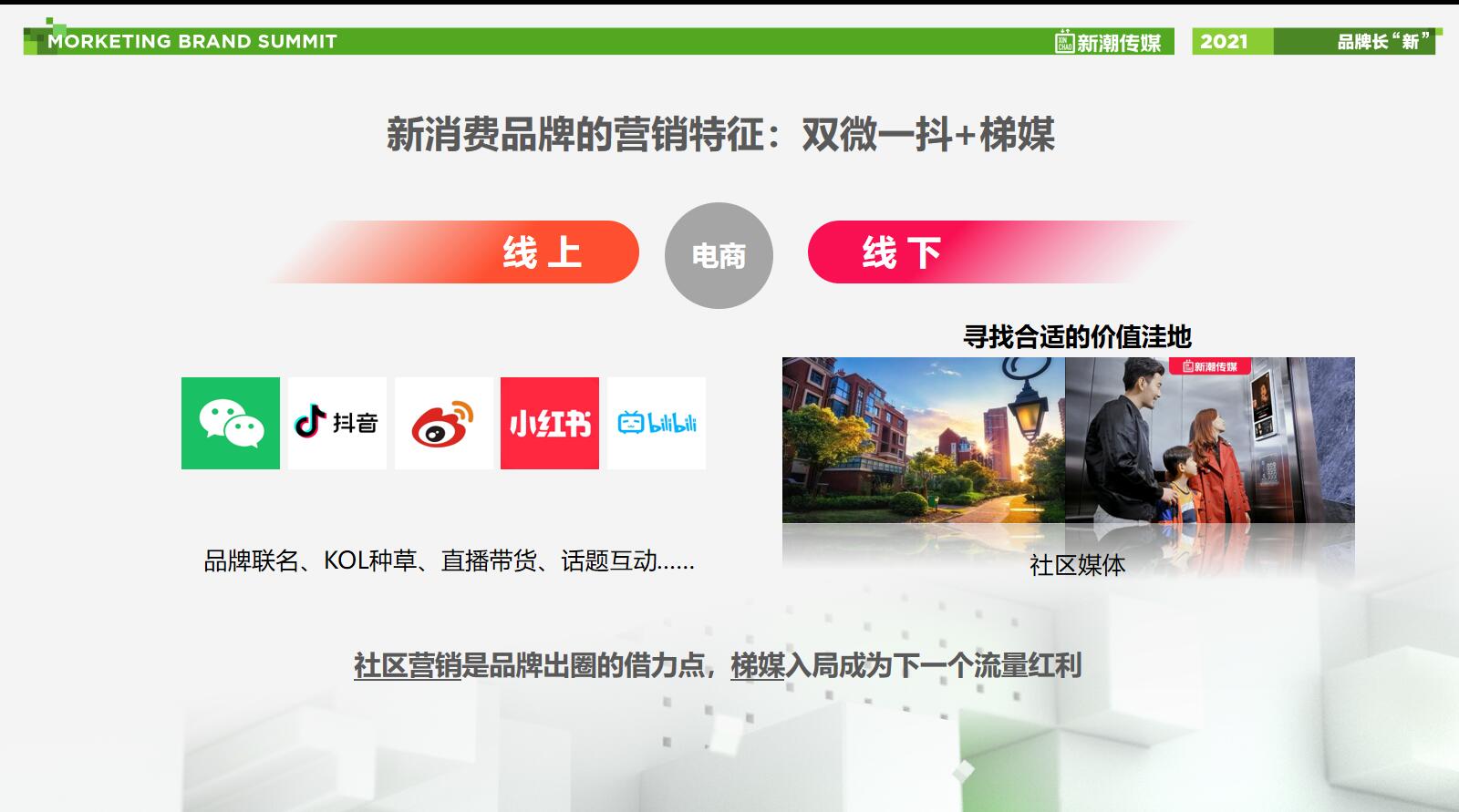Click the caption 社区媒体
Image resolution: width=1459 pixels, height=812 pixels.
click(x=1078, y=565)
